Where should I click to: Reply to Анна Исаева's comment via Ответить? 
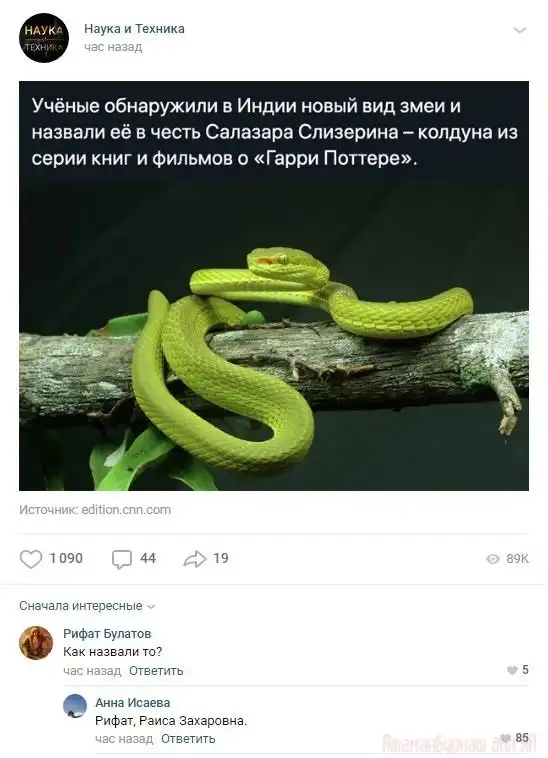coord(188,739)
